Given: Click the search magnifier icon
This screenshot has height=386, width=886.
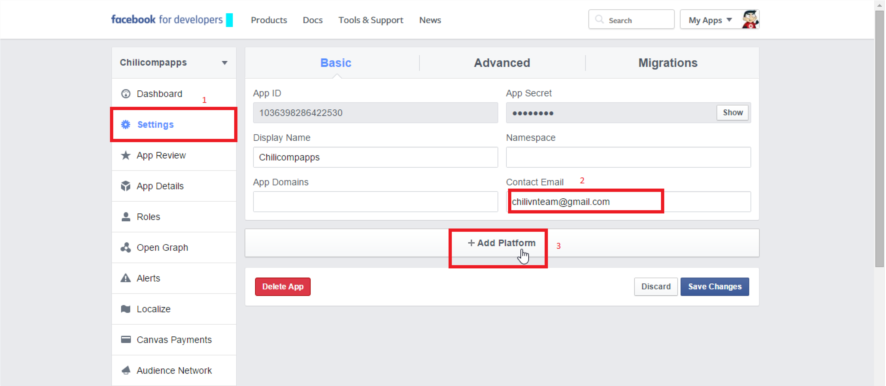Looking at the screenshot, I should click(x=600, y=20).
